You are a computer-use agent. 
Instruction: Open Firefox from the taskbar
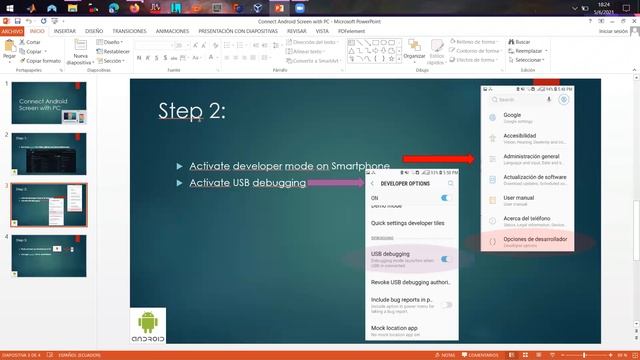134,8
